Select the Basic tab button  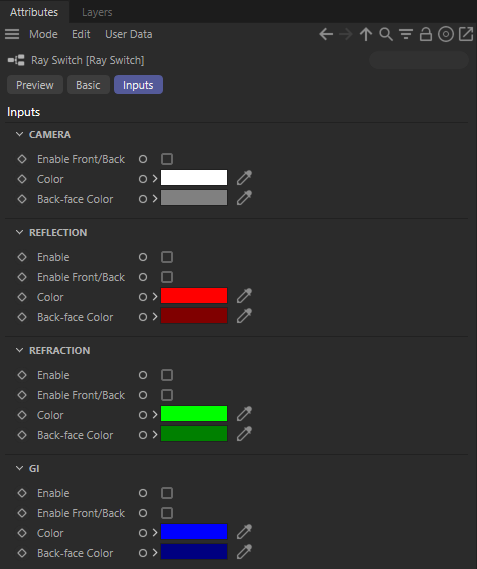(x=88, y=85)
